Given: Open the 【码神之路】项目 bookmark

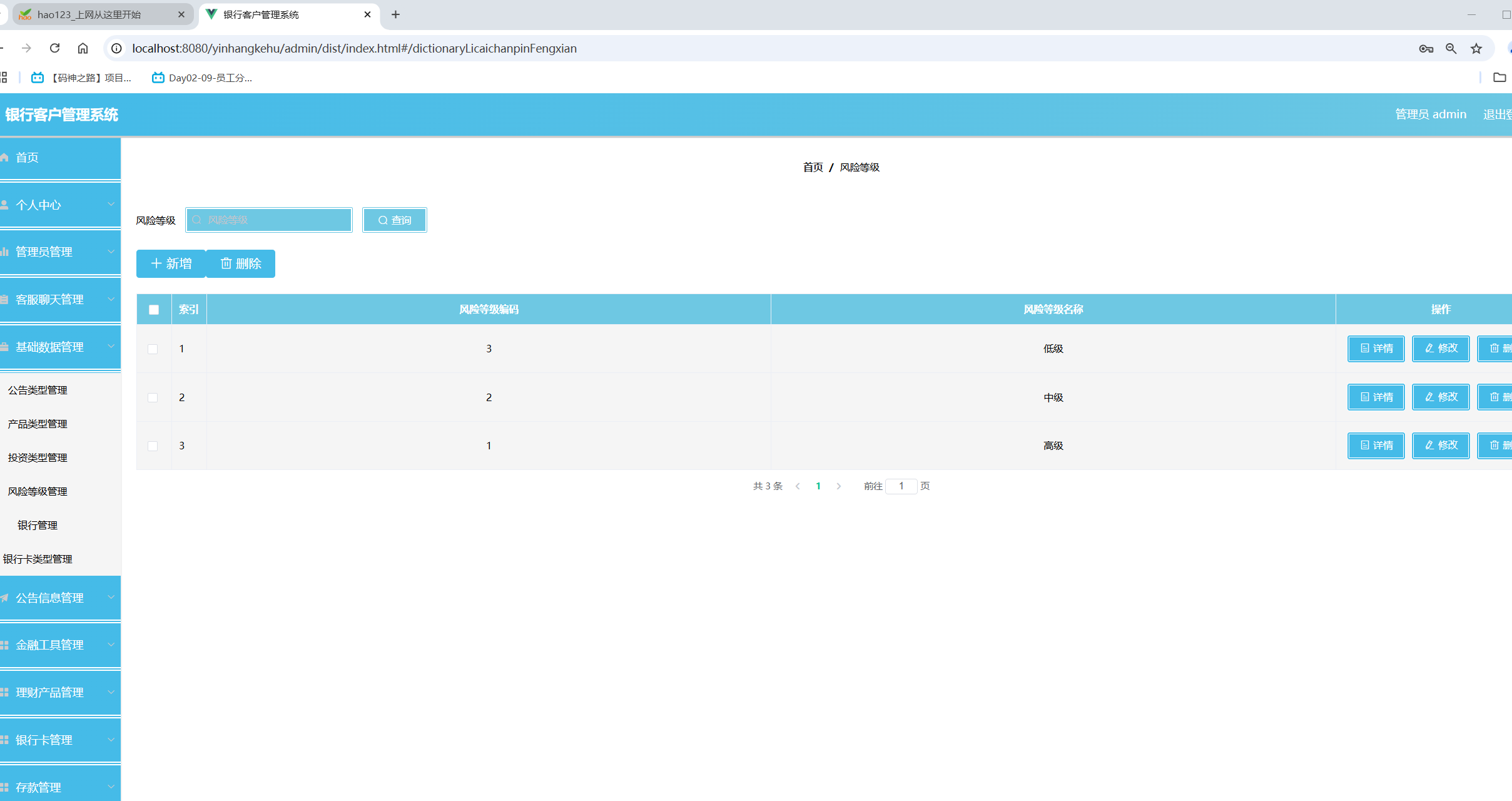Looking at the screenshot, I should pos(81,78).
